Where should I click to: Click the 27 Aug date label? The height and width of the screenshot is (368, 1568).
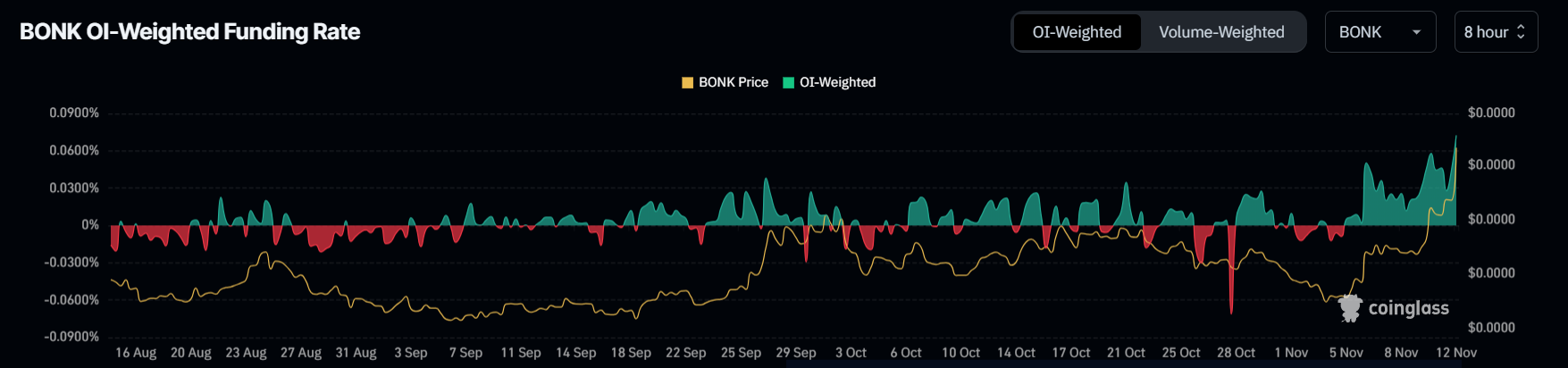301,353
